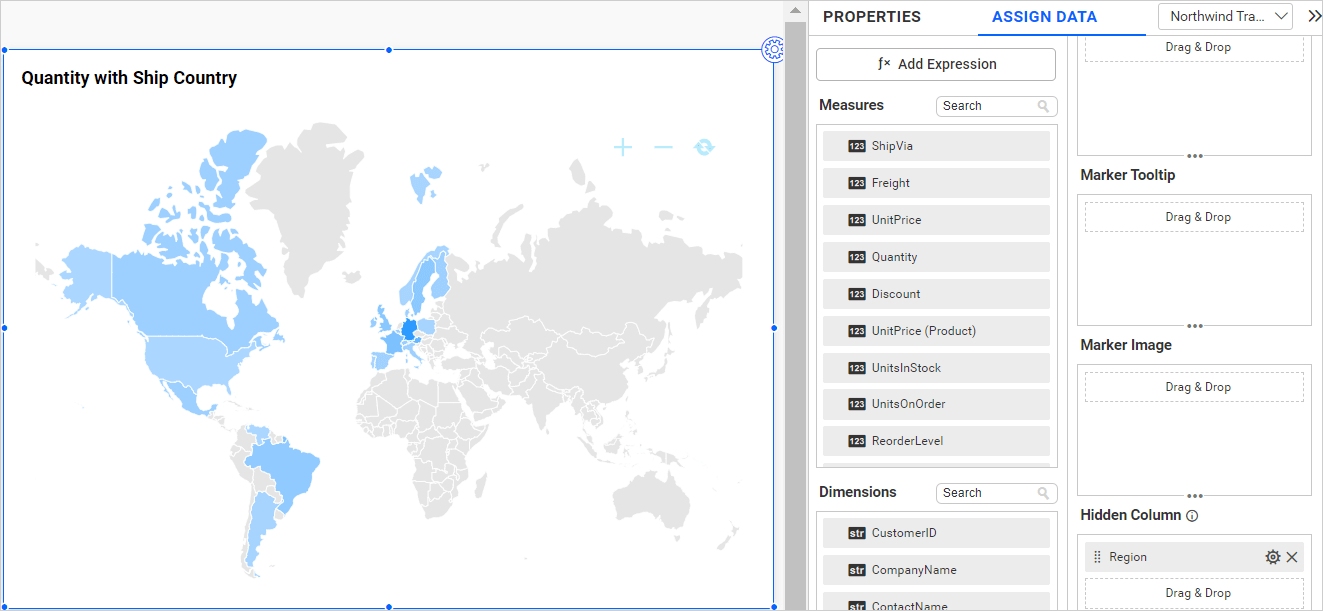The height and width of the screenshot is (611, 1323).
Task: Click the map zoom out minus icon
Action: (x=663, y=148)
